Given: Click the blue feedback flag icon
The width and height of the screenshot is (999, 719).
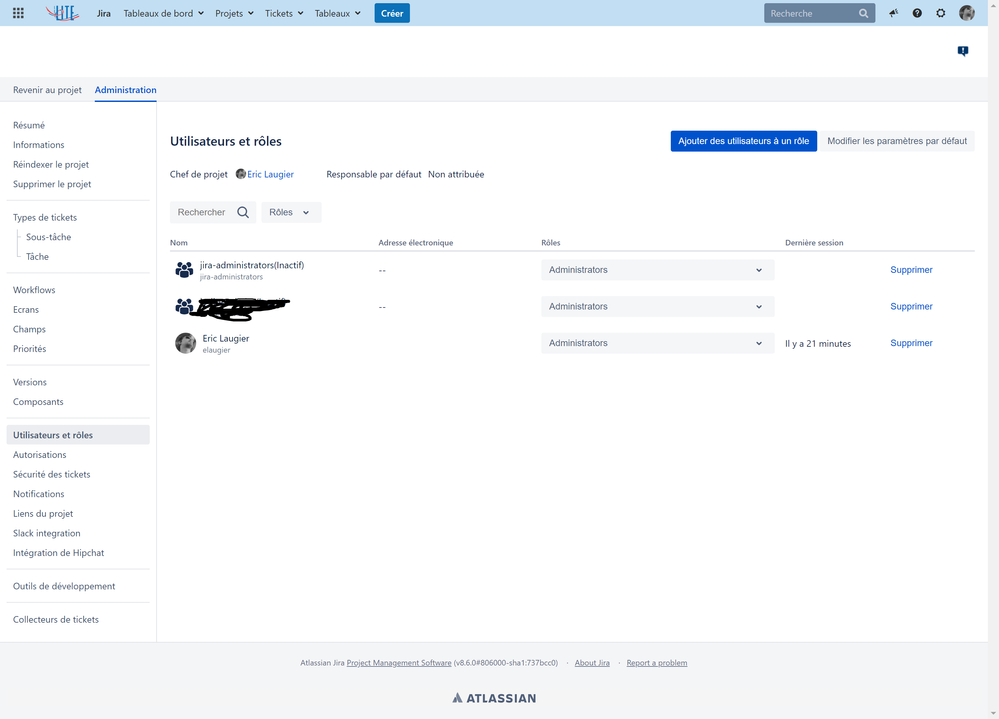Looking at the screenshot, I should pyautogui.click(x=963, y=51).
